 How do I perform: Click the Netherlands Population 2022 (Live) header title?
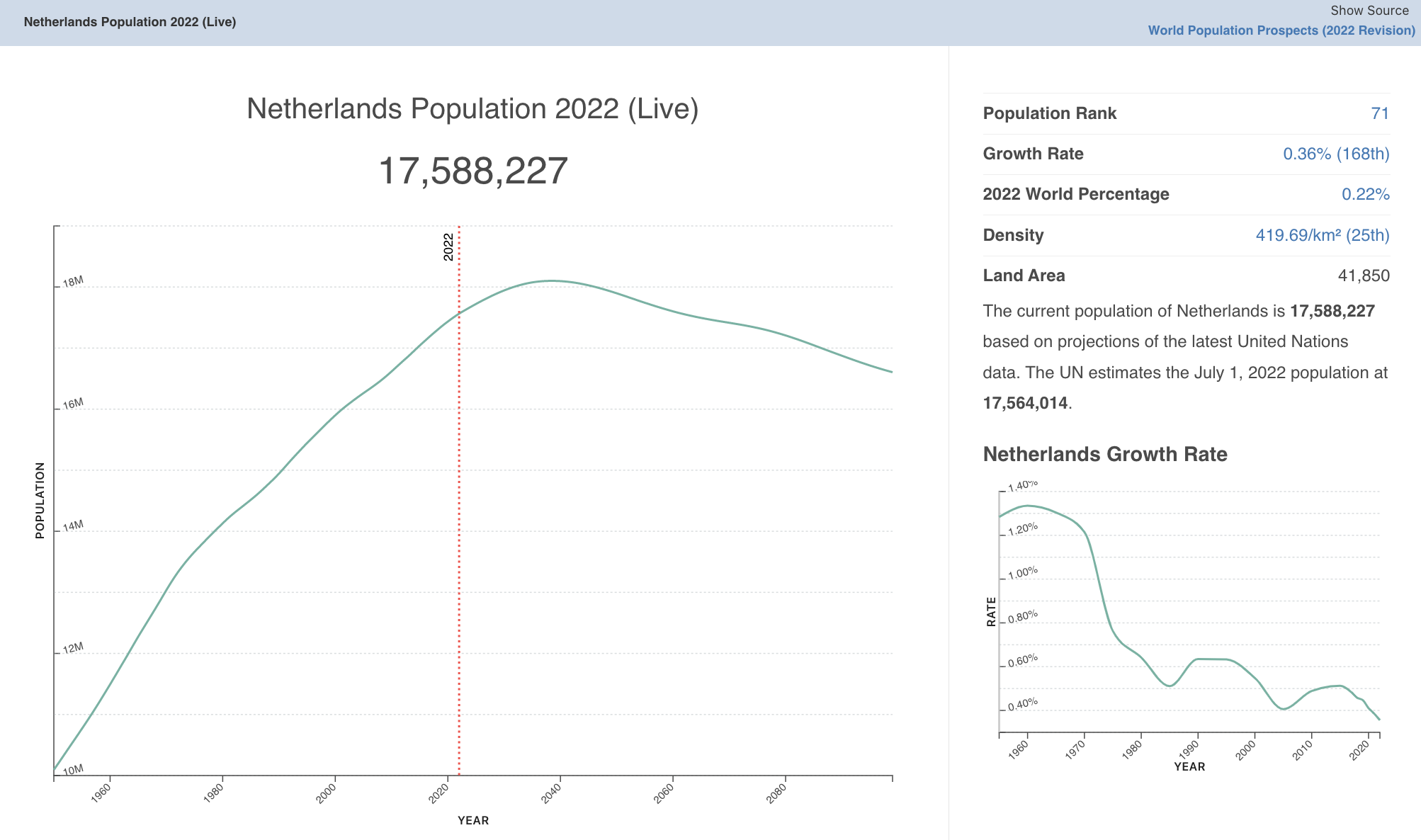(x=130, y=22)
